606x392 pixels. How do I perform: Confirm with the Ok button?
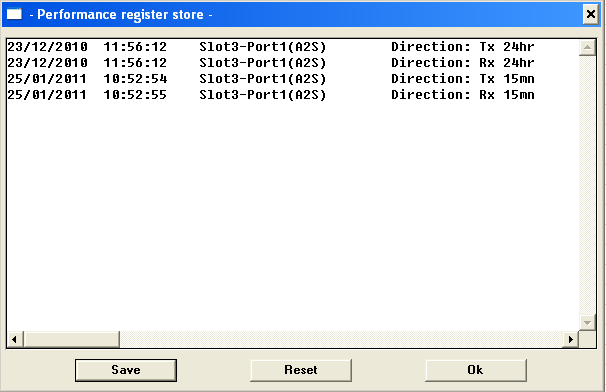[x=475, y=370]
